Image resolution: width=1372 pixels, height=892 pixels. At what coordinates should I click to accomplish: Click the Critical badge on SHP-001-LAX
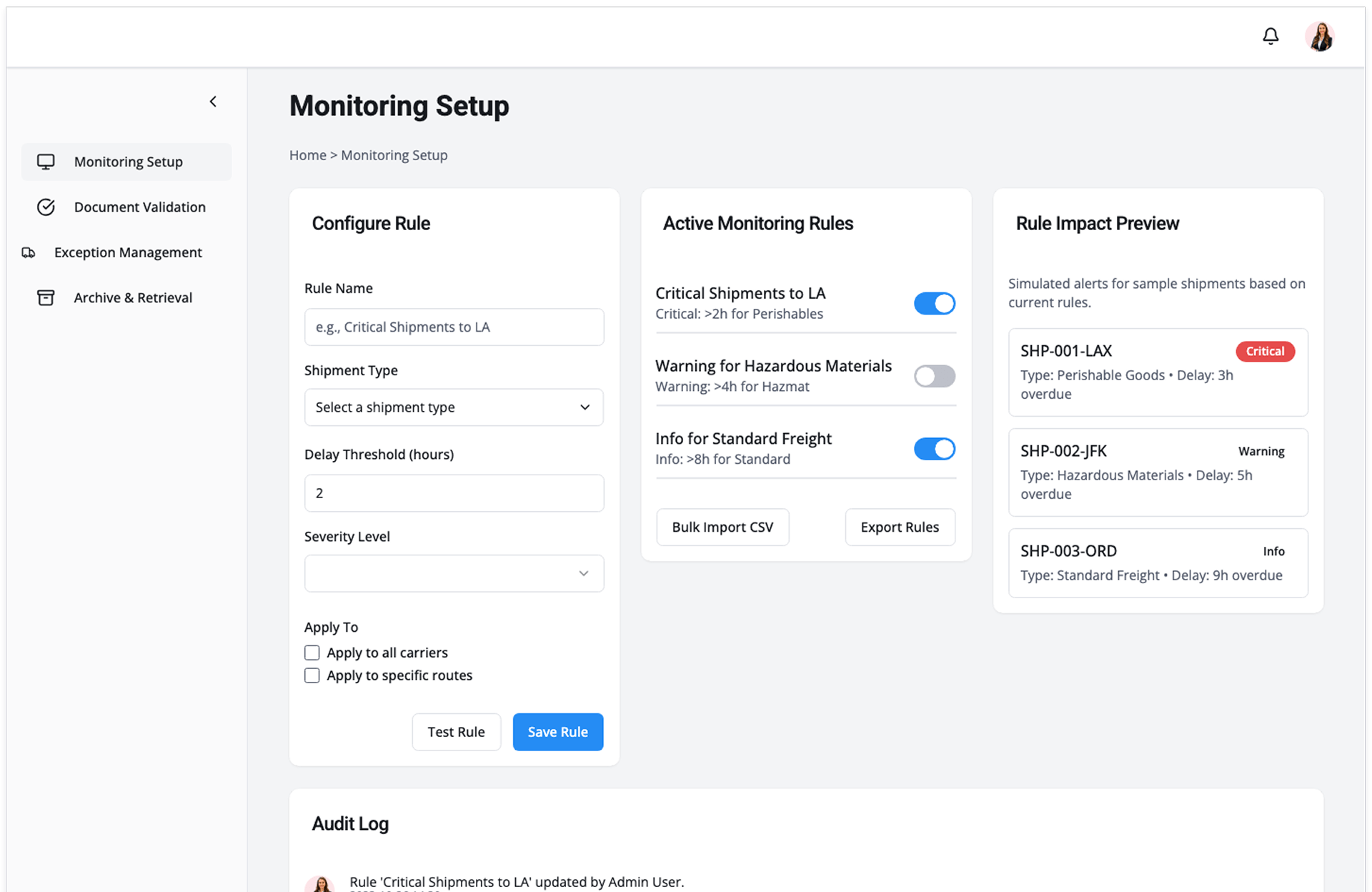point(1265,351)
